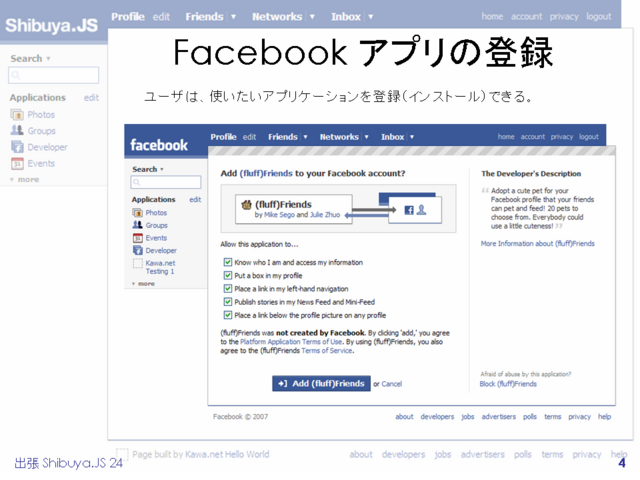Click the Cancel link beside the Add button
640x480 pixels.
tap(390, 384)
